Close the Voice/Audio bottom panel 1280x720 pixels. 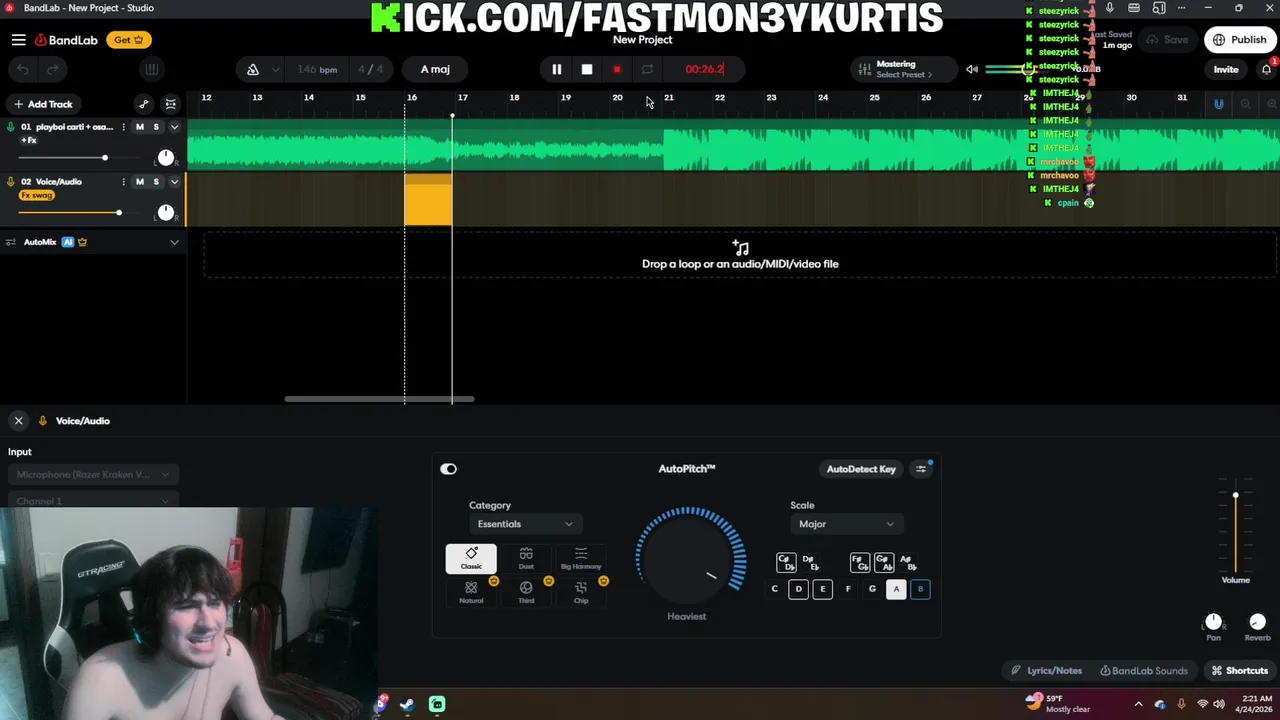click(18, 421)
